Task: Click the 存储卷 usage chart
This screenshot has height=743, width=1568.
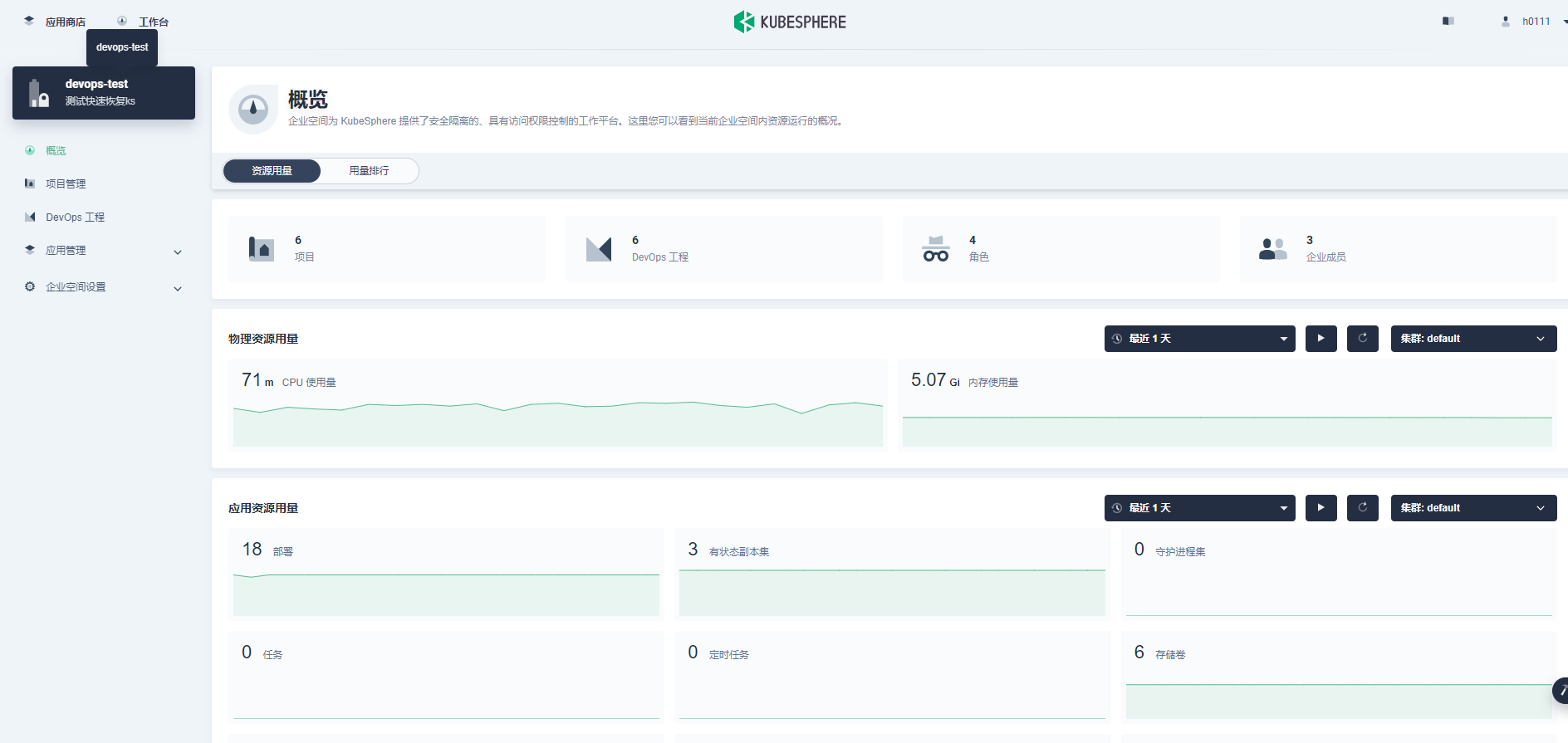Action: (x=1339, y=701)
